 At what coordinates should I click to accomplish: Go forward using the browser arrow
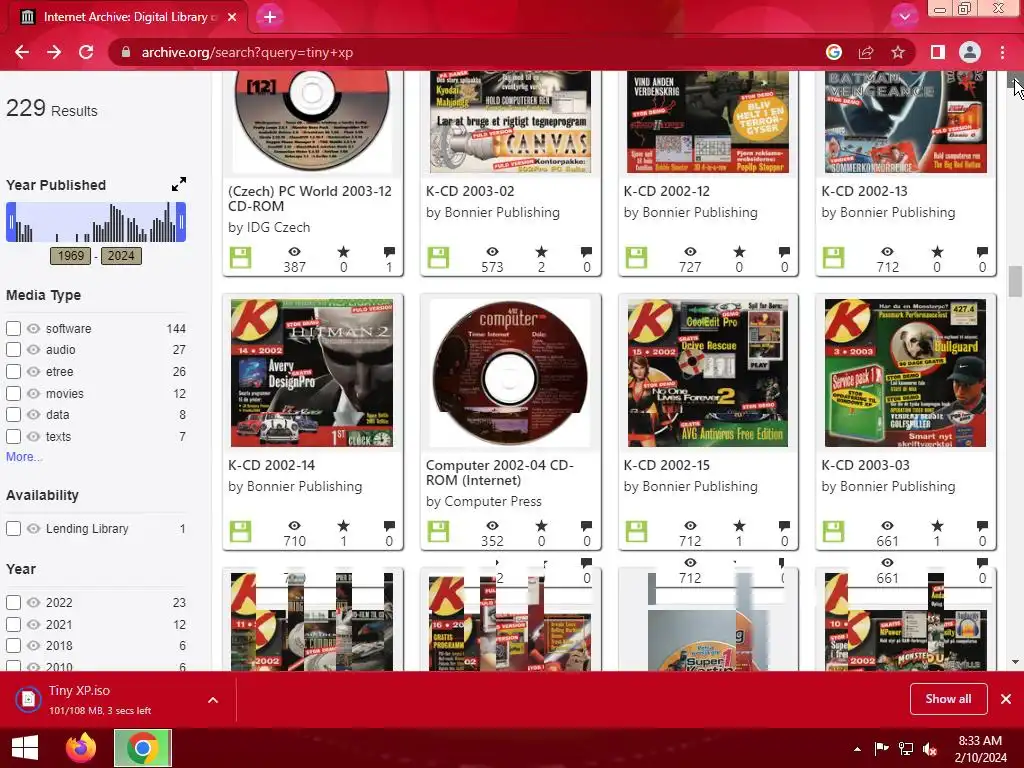point(54,52)
